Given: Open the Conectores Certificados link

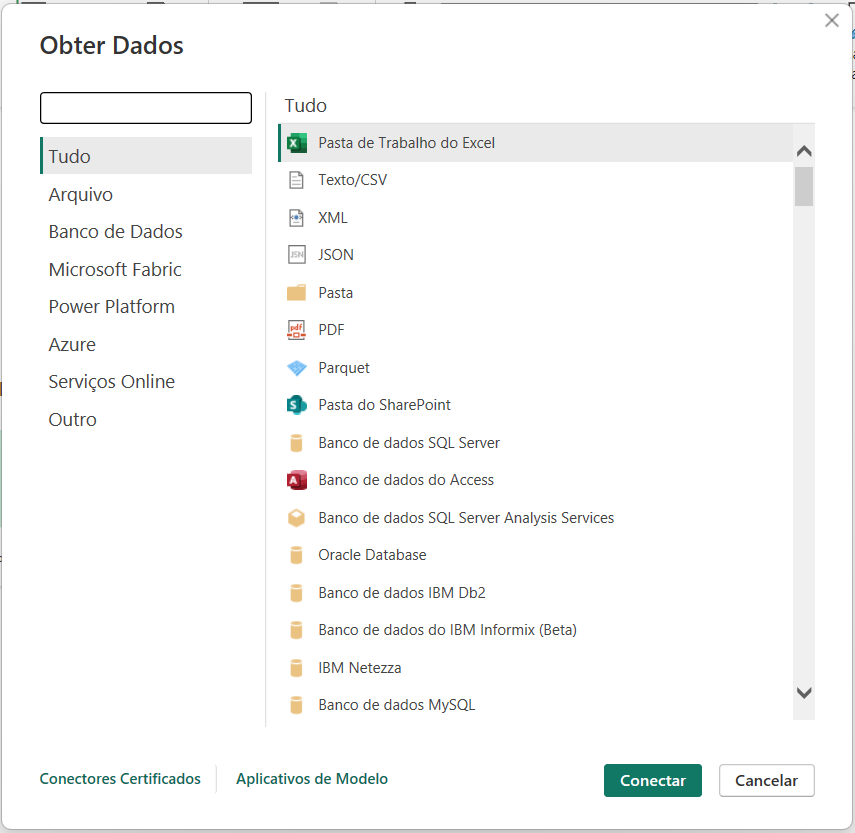Looking at the screenshot, I should (x=120, y=779).
